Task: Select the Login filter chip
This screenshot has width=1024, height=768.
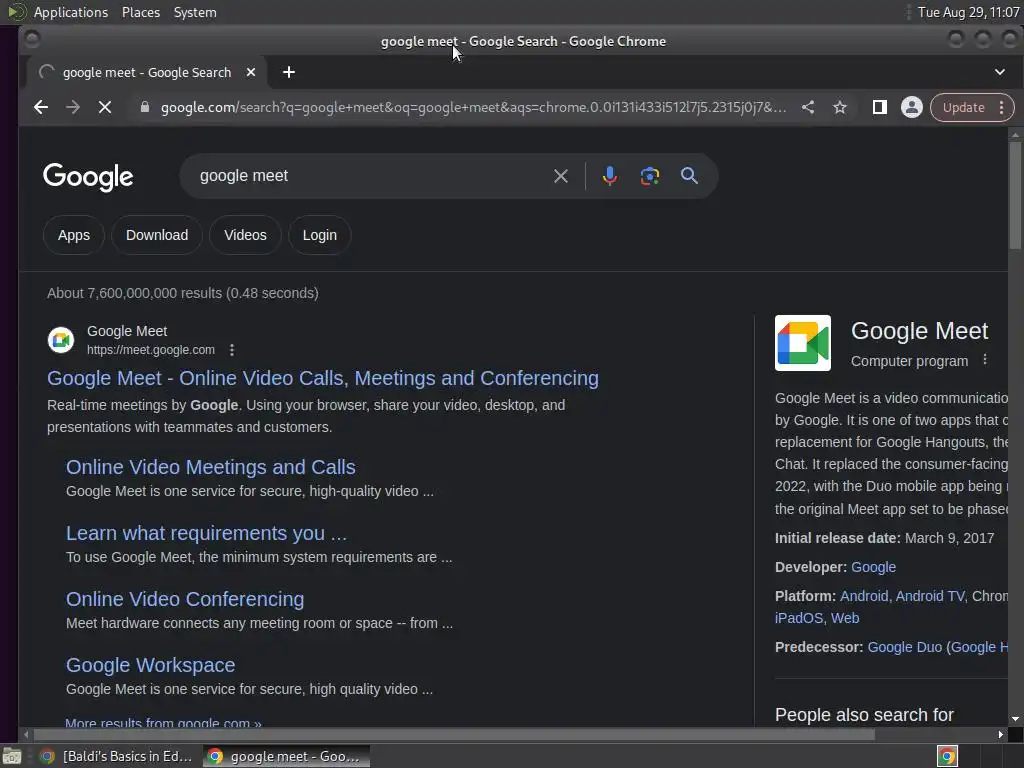Action: (319, 235)
